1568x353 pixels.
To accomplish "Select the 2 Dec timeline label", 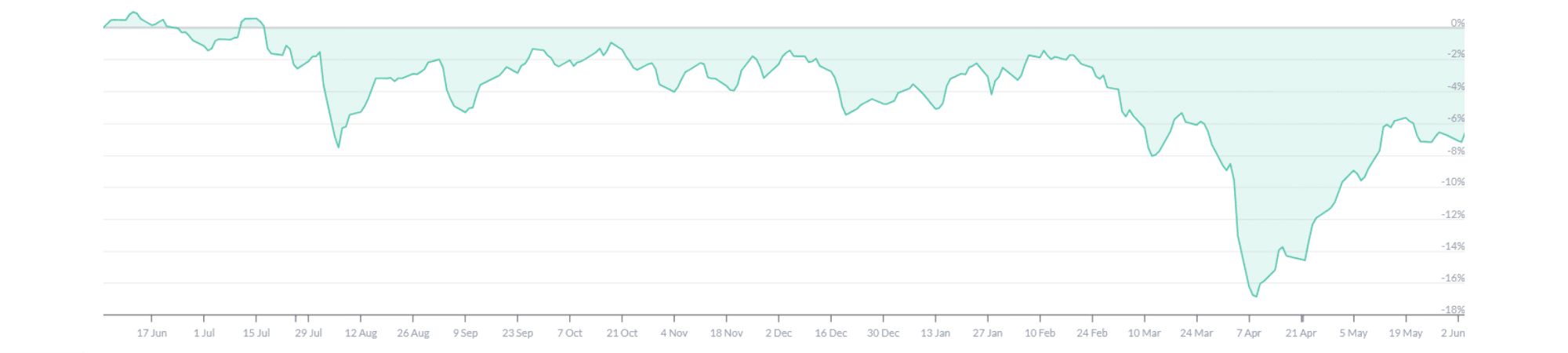I will pyautogui.click(x=779, y=333).
